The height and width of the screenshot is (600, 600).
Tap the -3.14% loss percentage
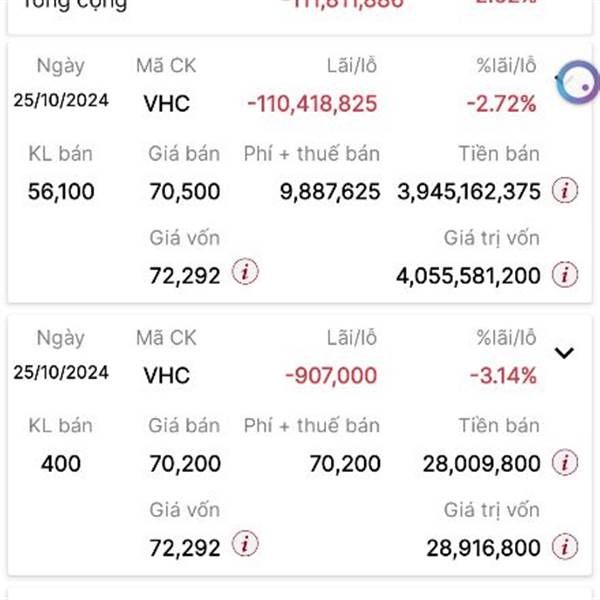click(503, 376)
